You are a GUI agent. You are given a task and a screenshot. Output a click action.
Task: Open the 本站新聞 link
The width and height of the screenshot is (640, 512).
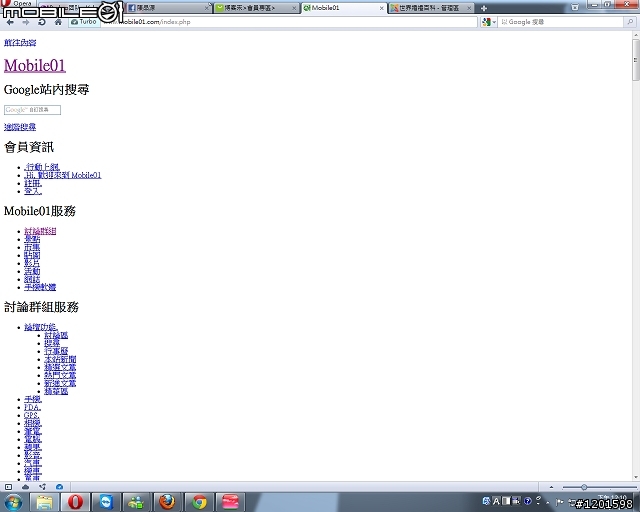(60, 359)
